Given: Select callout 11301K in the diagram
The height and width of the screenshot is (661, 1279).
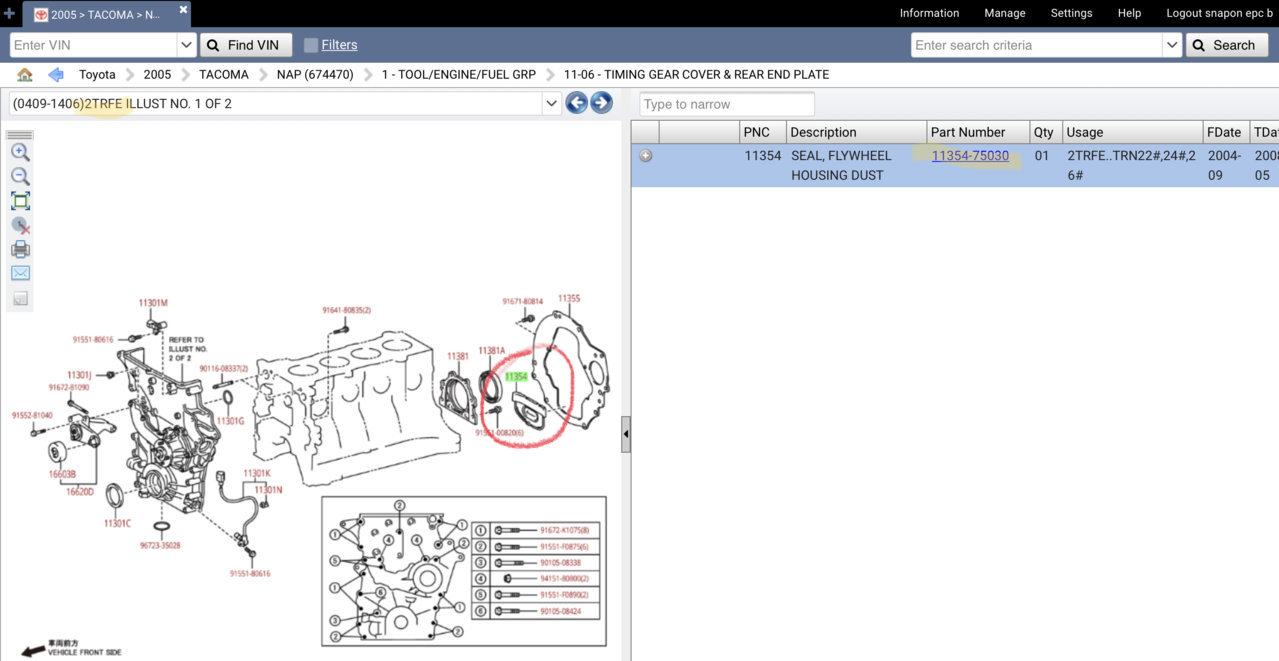Looking at the screenshot, I should click(x=257, y=473).
